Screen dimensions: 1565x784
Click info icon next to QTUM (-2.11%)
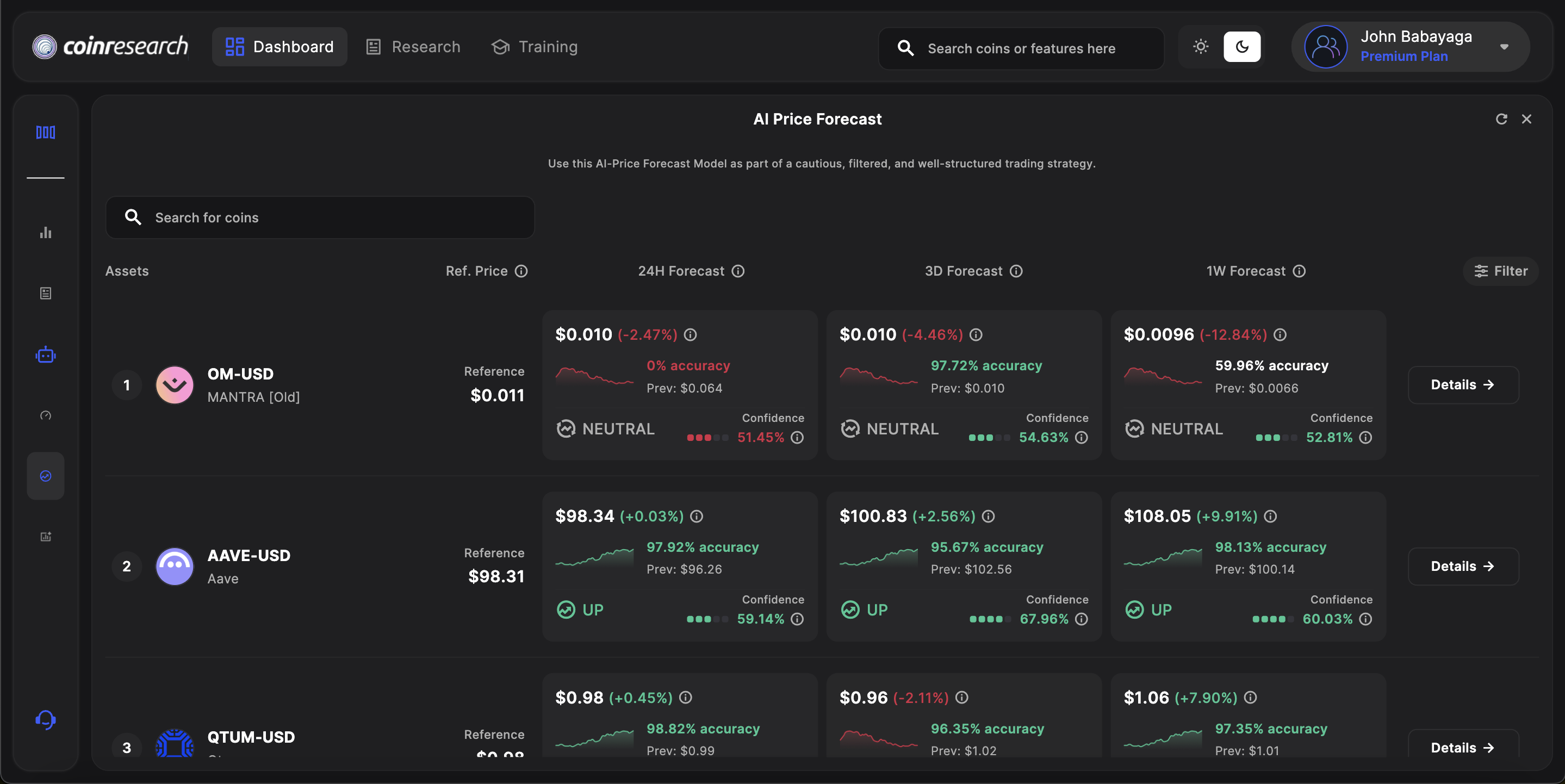[x=962, y=697]
